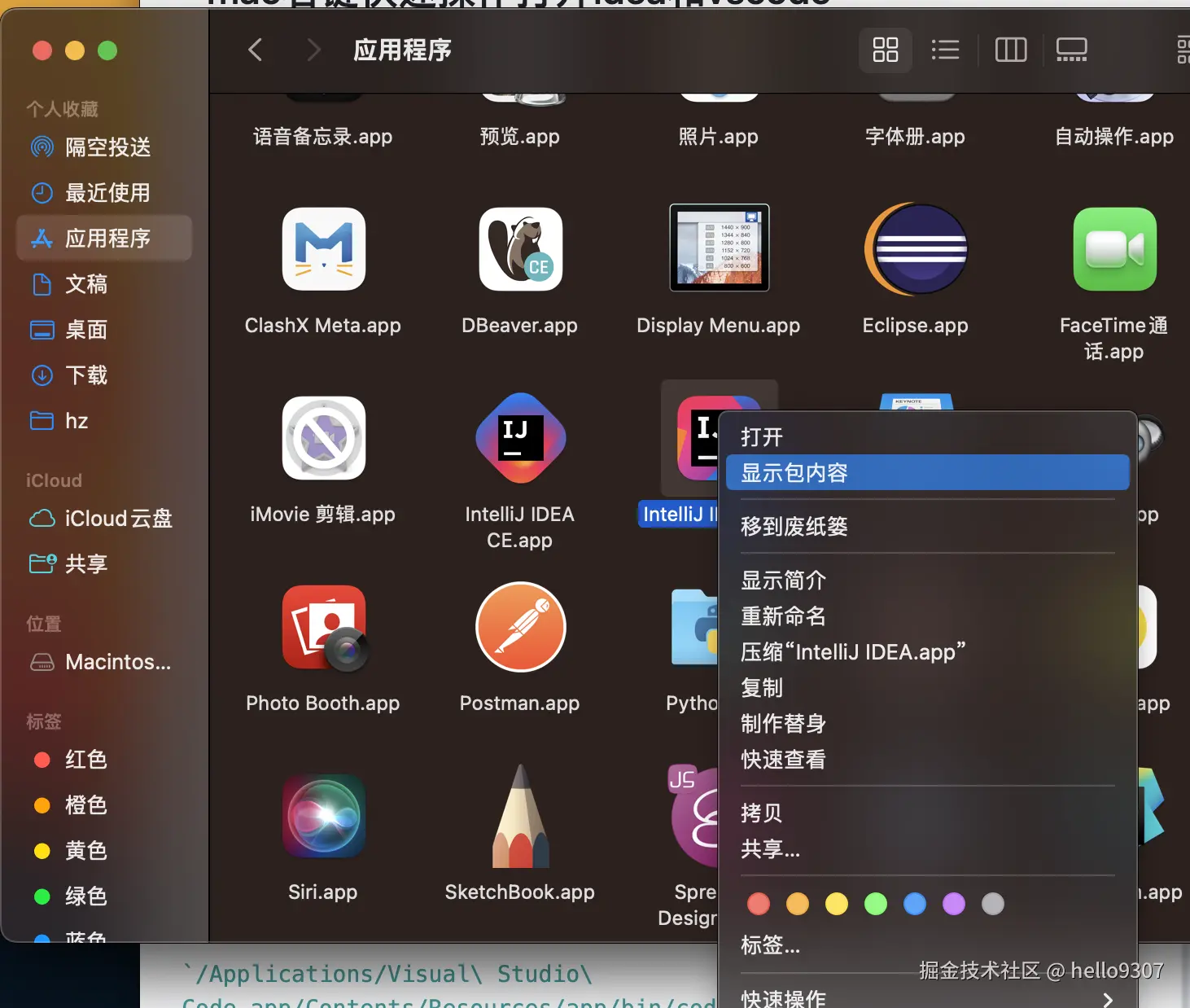Apply the red tag color in the menu

coord(759,904)
